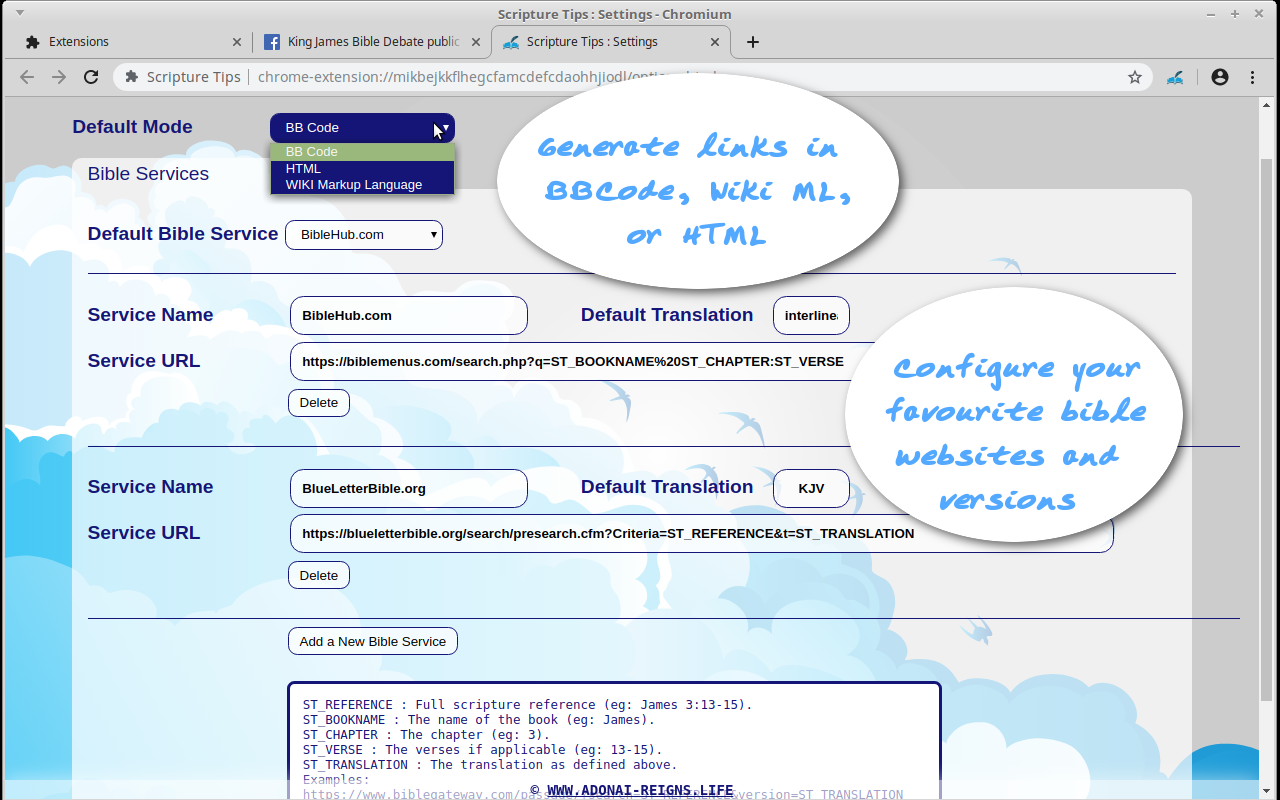Click the Bible Services section heading
The width and height of the screenshot is (1280, 800).
[x=148, y=174]
